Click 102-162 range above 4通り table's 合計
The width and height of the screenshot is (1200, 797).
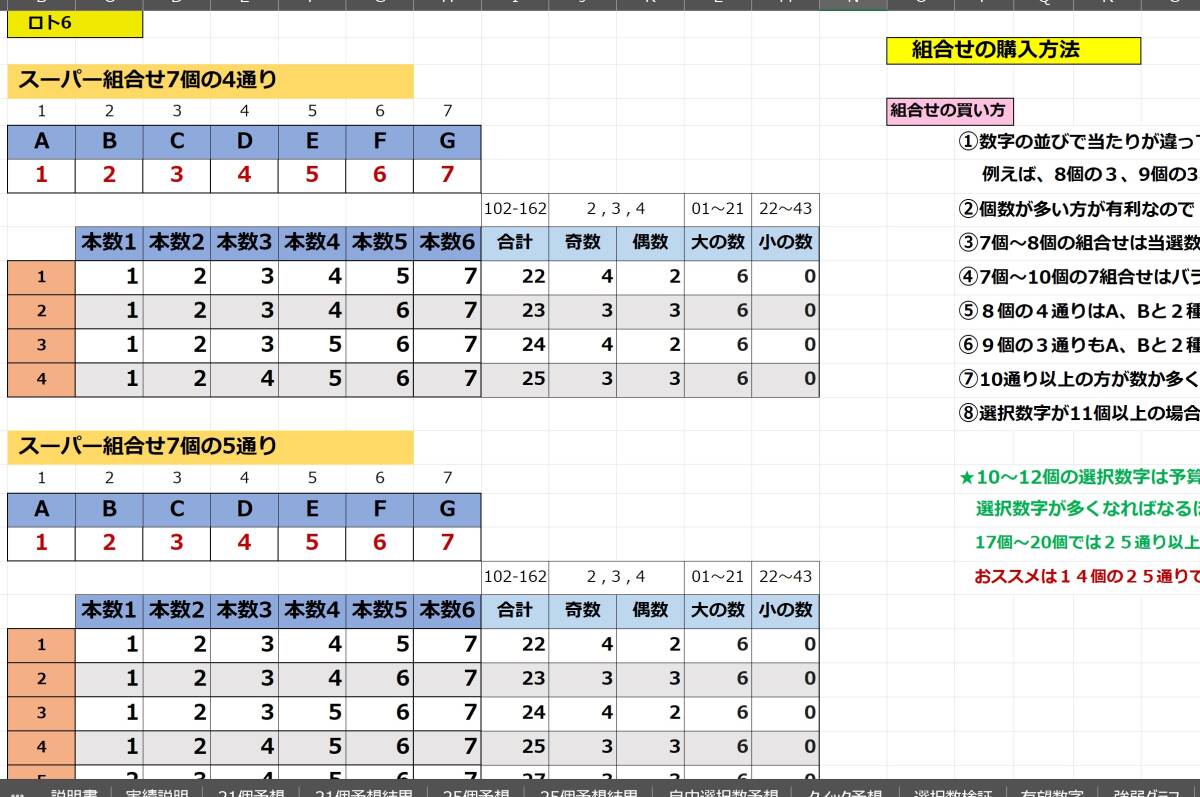coord(515,209)
